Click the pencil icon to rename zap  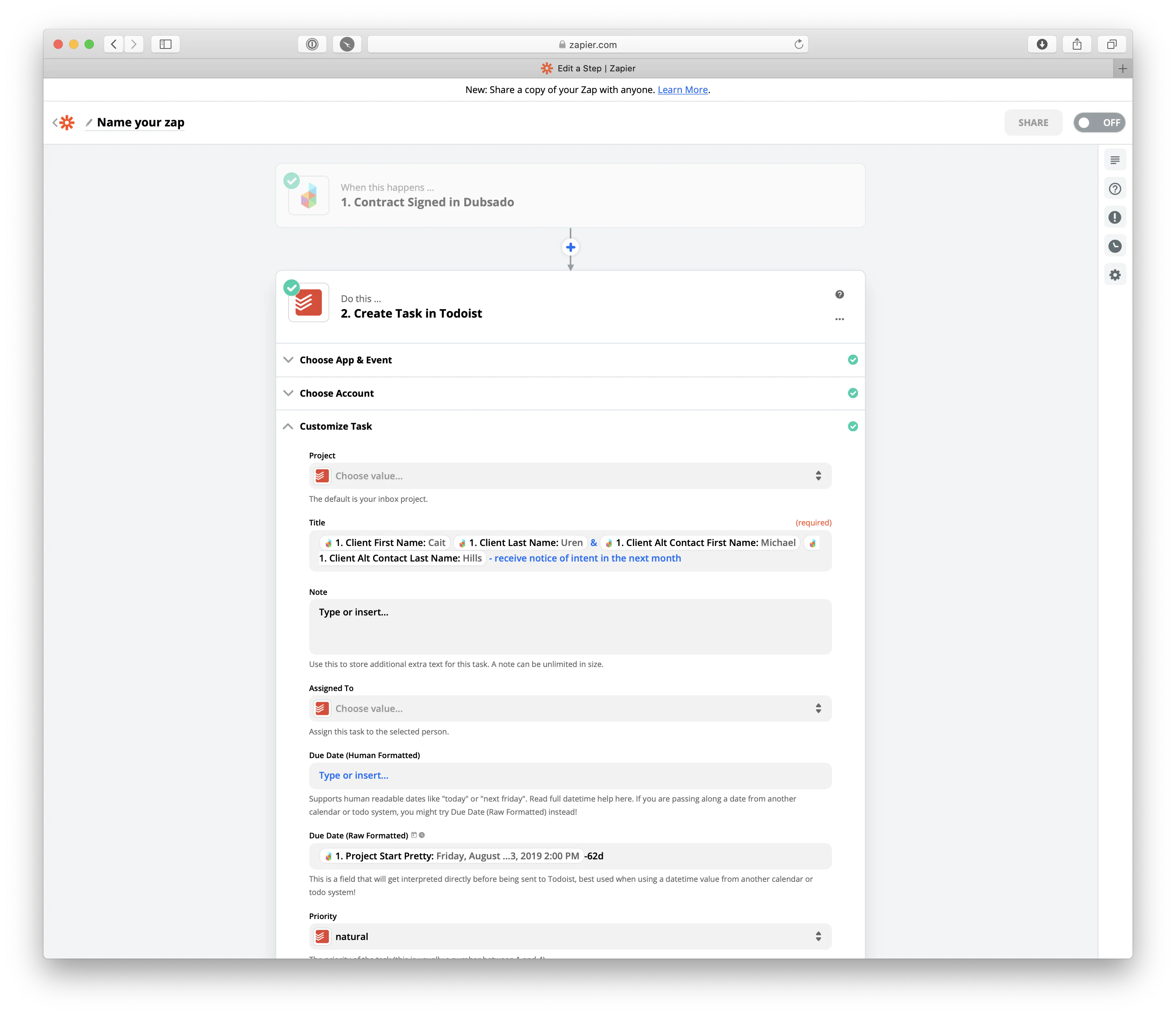(x=89, y=123)
